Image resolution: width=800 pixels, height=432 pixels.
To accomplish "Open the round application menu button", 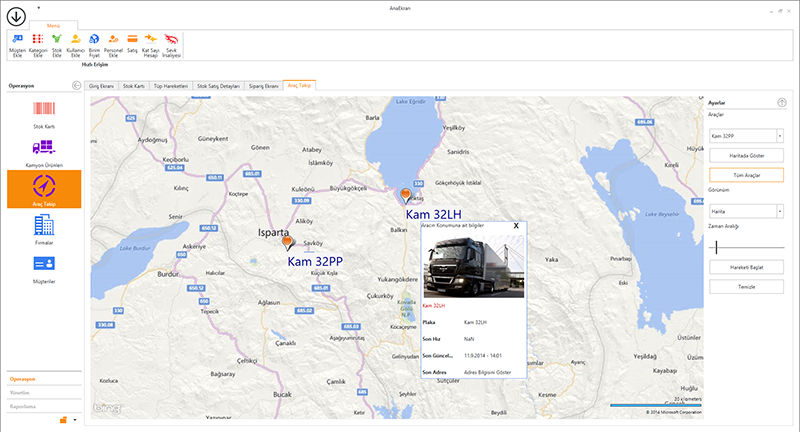I will pyautogui.click(x=16, y=16).
